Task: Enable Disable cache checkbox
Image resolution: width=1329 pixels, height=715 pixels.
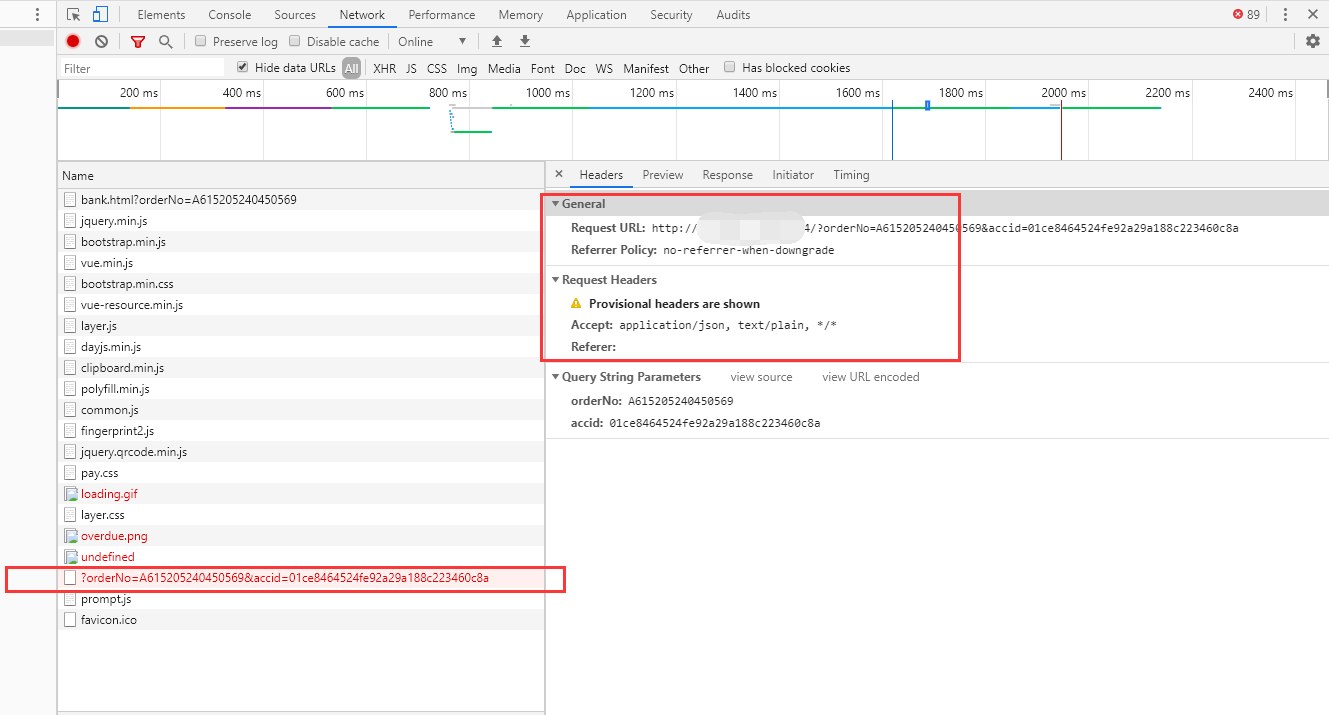Action: (294, 41)
